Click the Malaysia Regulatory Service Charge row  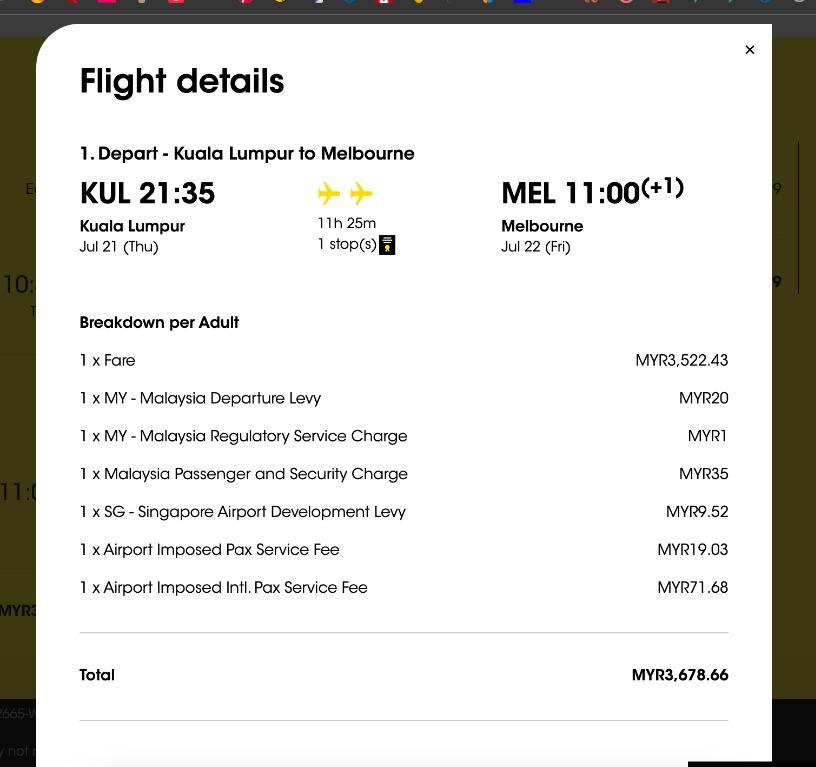click(404, 436)
